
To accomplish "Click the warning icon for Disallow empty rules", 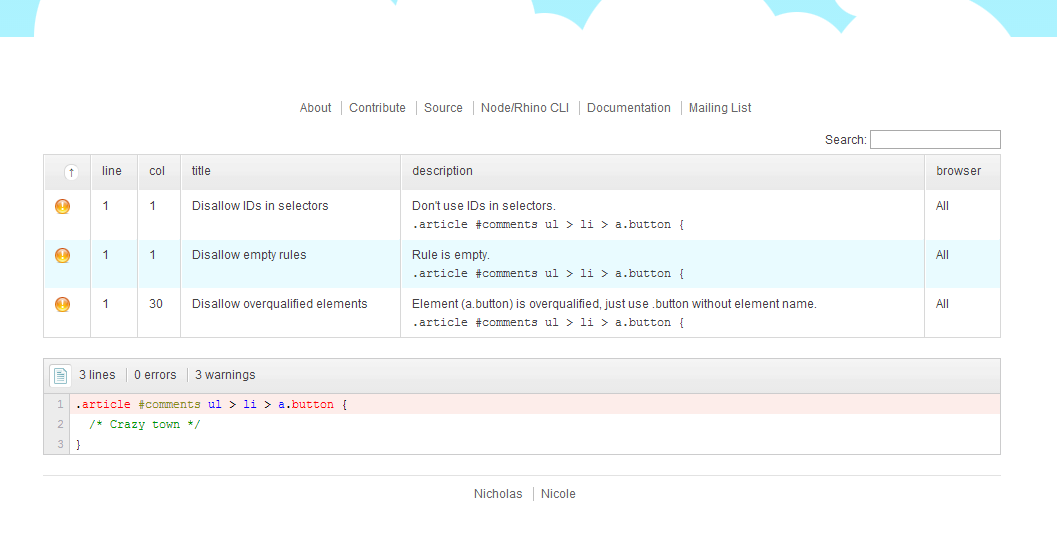I will (x=62, y=255).
